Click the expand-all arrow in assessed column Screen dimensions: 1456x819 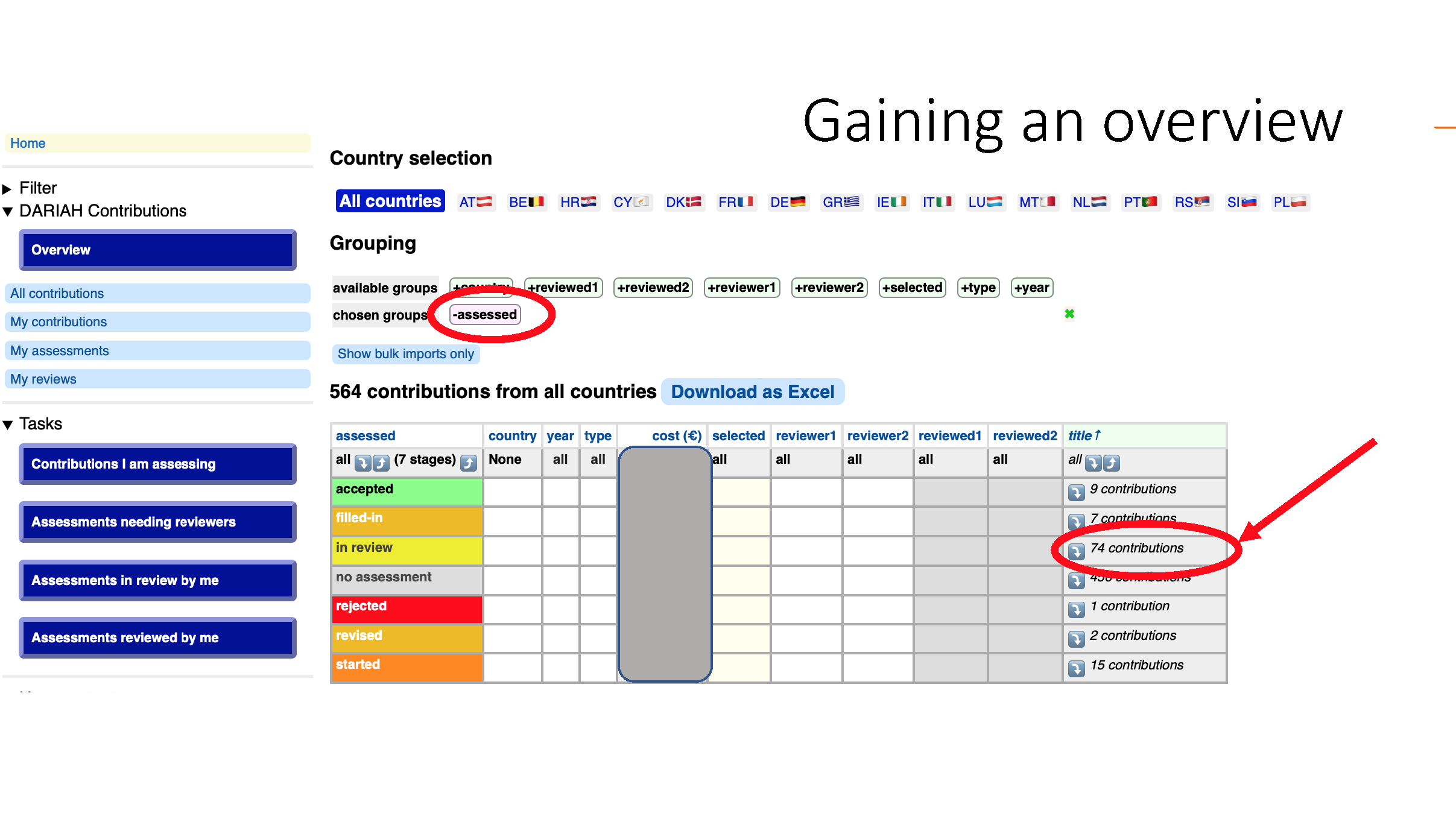tap(363, 463)
